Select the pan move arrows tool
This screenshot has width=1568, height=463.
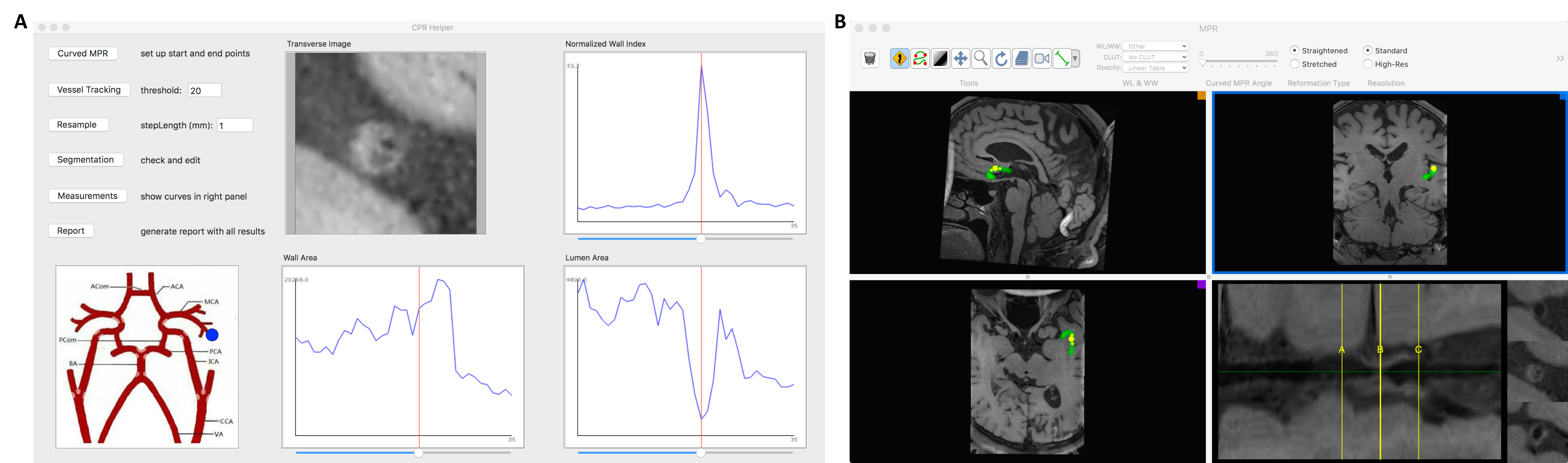pyautogui.click(x=961, y=58)
